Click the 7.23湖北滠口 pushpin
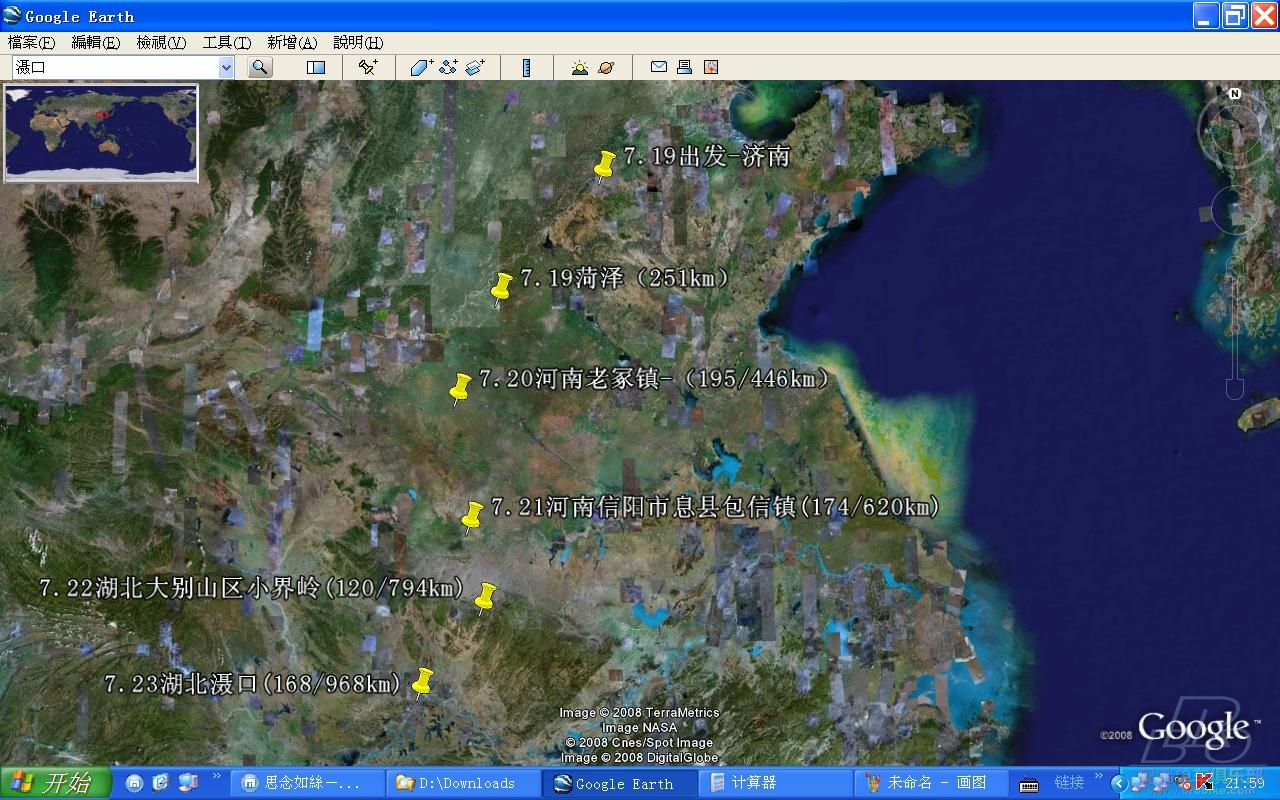 (422, 683)
